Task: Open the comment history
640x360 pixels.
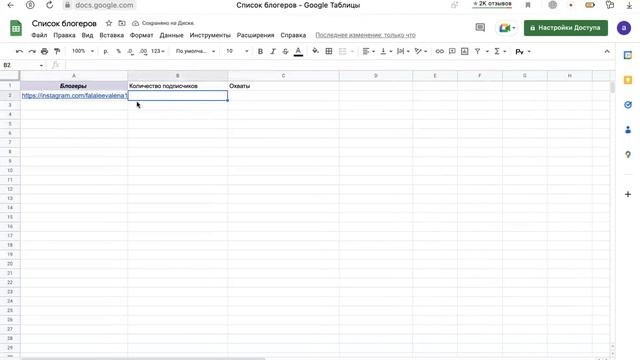Action: coord(480,28)
